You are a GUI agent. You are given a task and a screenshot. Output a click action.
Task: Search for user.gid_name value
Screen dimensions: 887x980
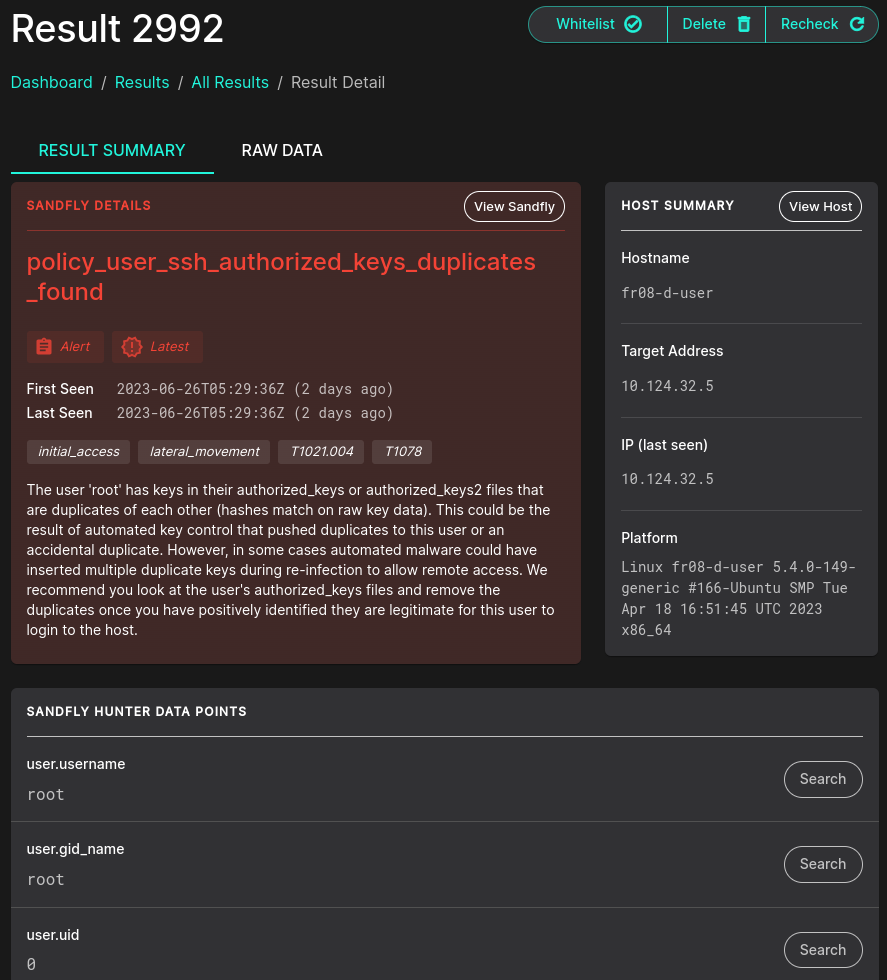[823, 864]
